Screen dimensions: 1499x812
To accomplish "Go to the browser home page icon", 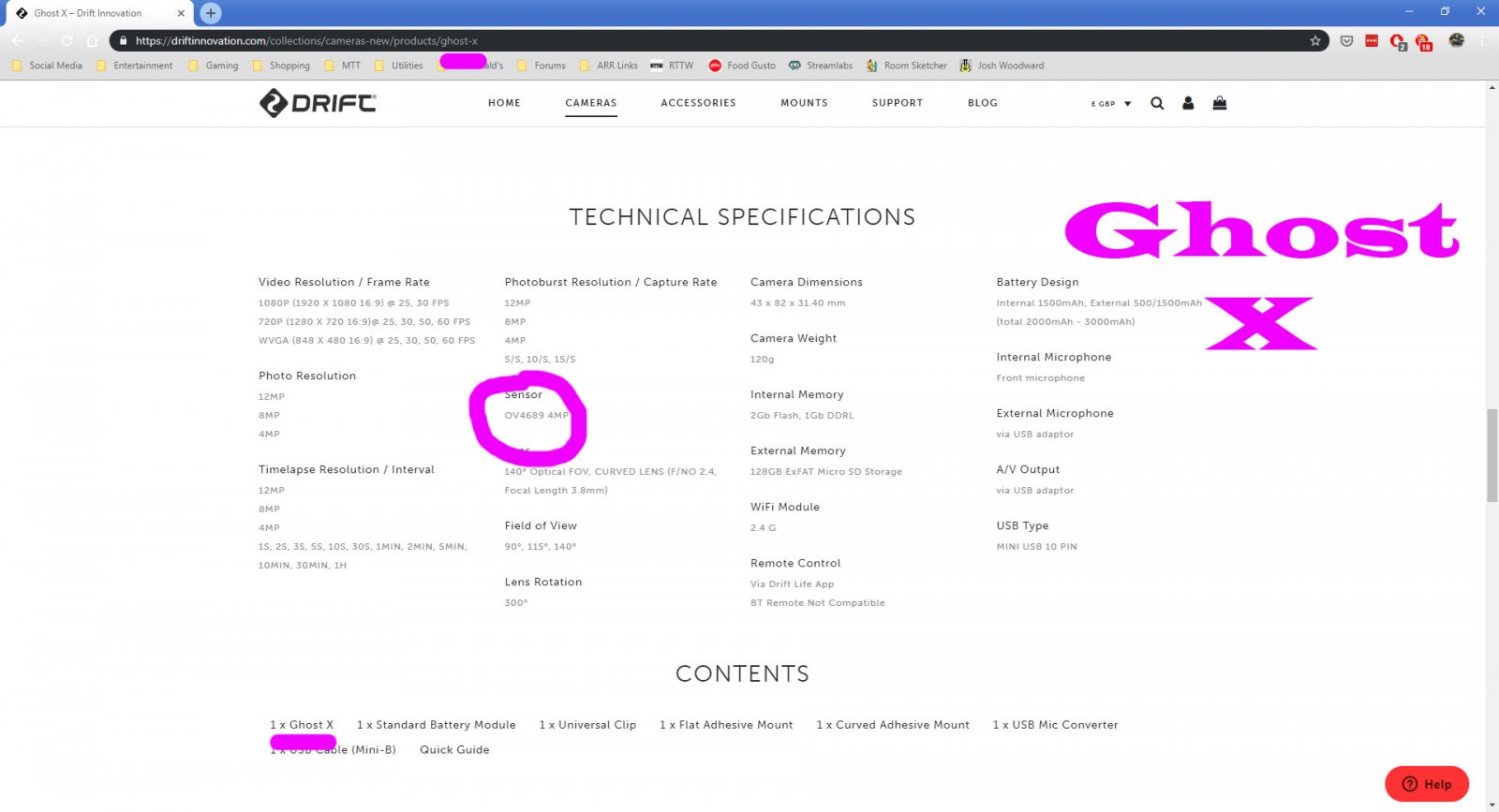I will pyautogui.click(x=92, y=40).
